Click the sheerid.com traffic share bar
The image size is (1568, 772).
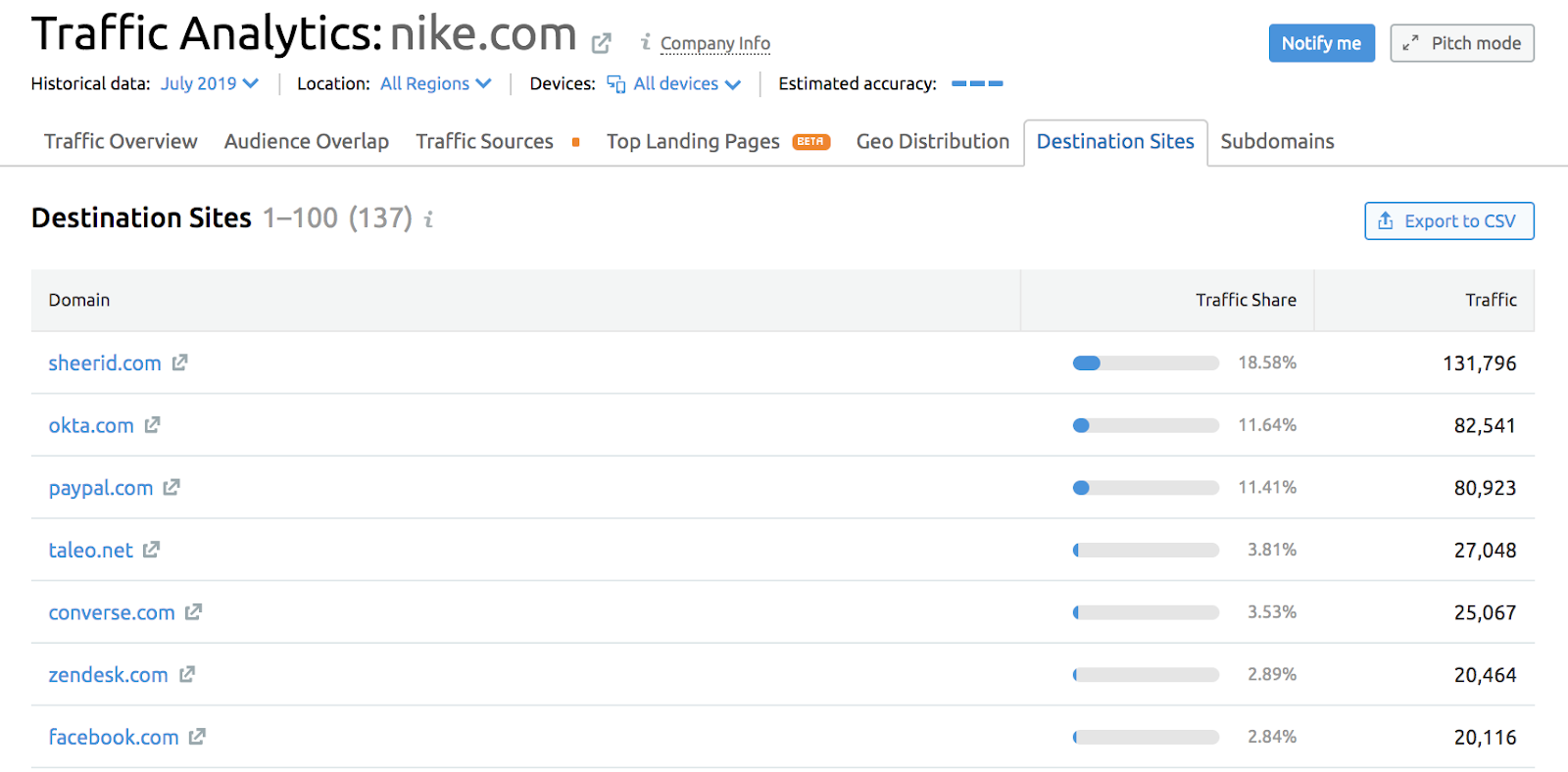pyautogui.click(x=1146, y=362)
